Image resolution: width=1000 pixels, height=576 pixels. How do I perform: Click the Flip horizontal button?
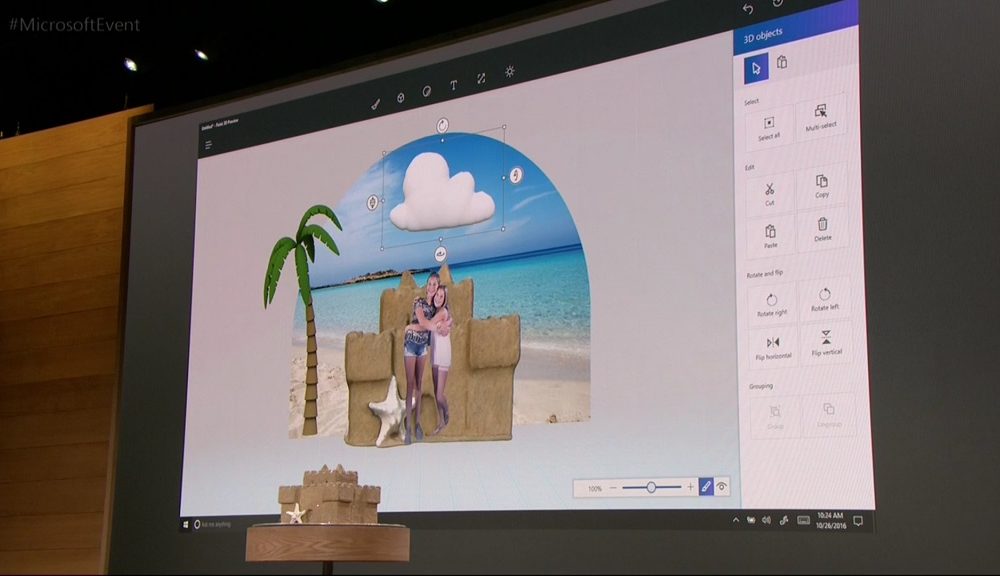(772, 346)
